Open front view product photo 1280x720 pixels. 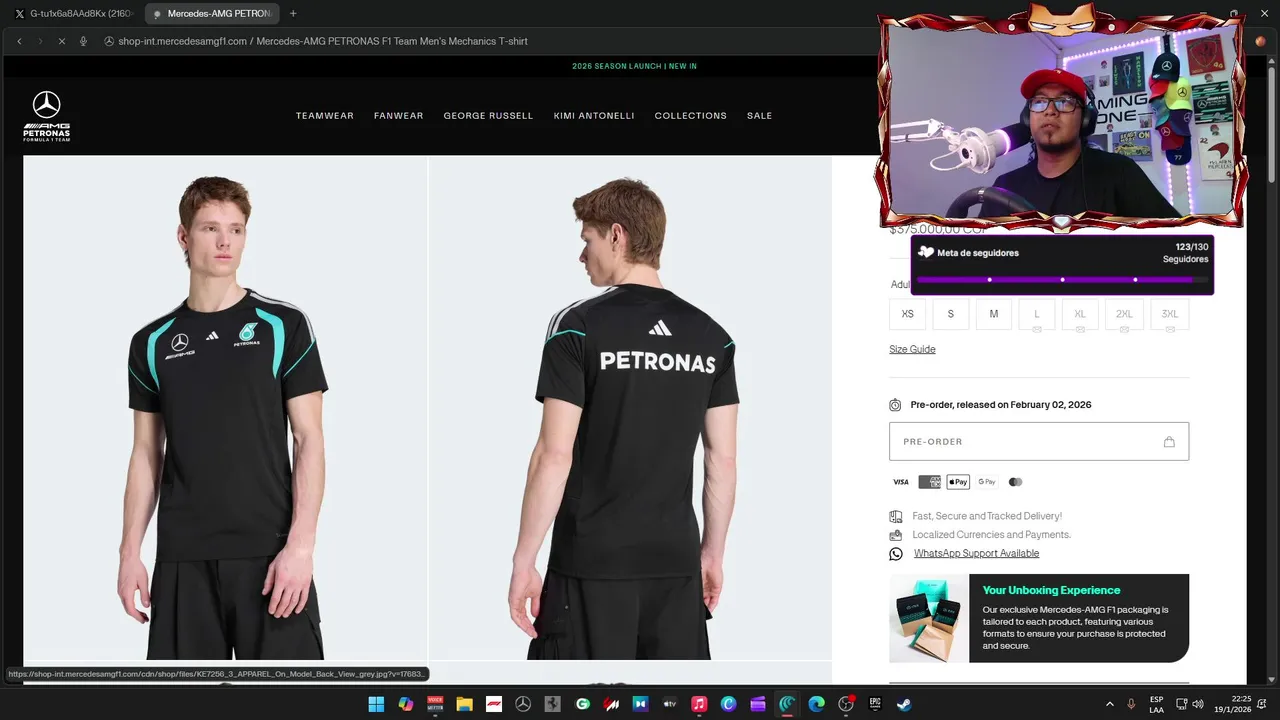click(x=225, y=408)
